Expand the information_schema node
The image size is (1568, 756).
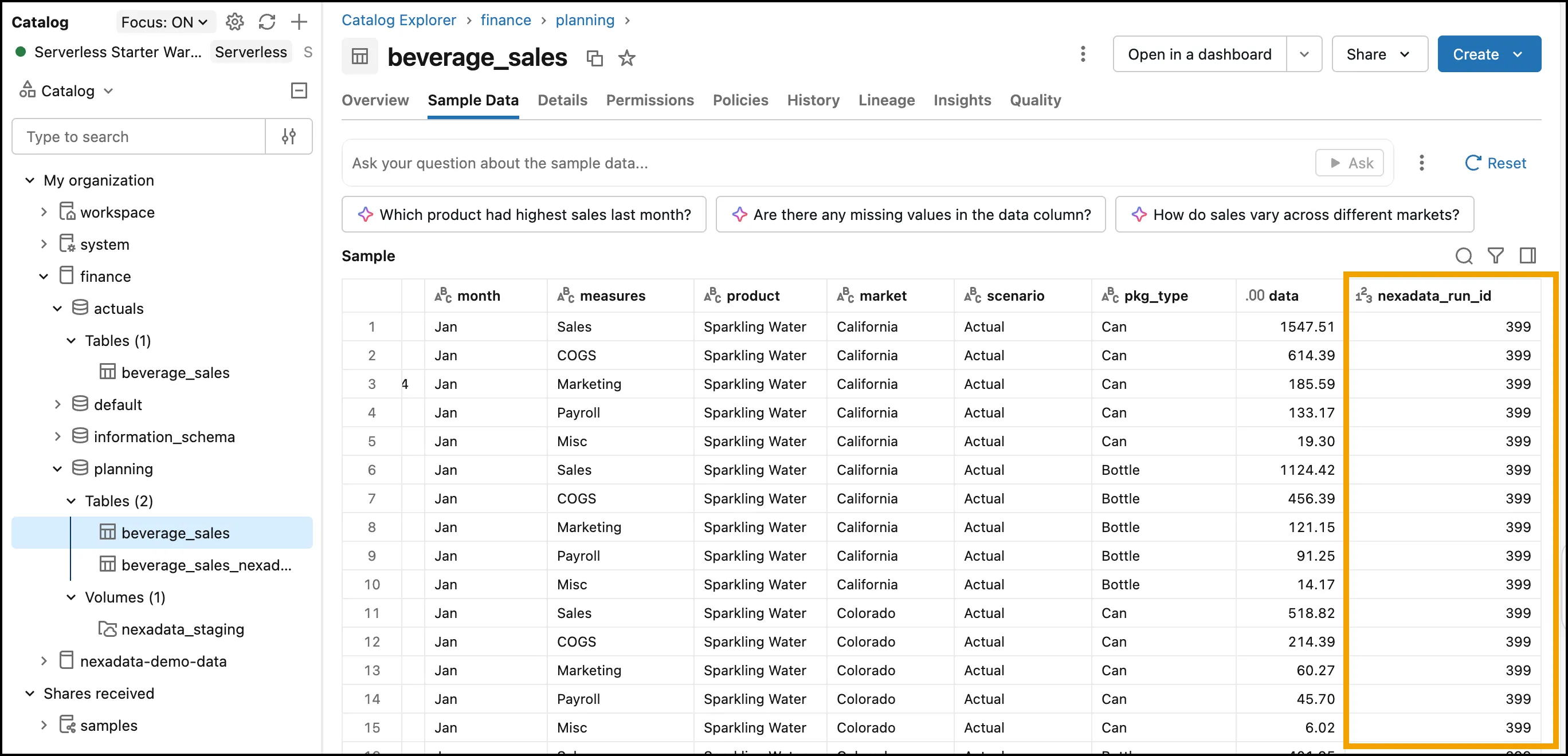57,436
